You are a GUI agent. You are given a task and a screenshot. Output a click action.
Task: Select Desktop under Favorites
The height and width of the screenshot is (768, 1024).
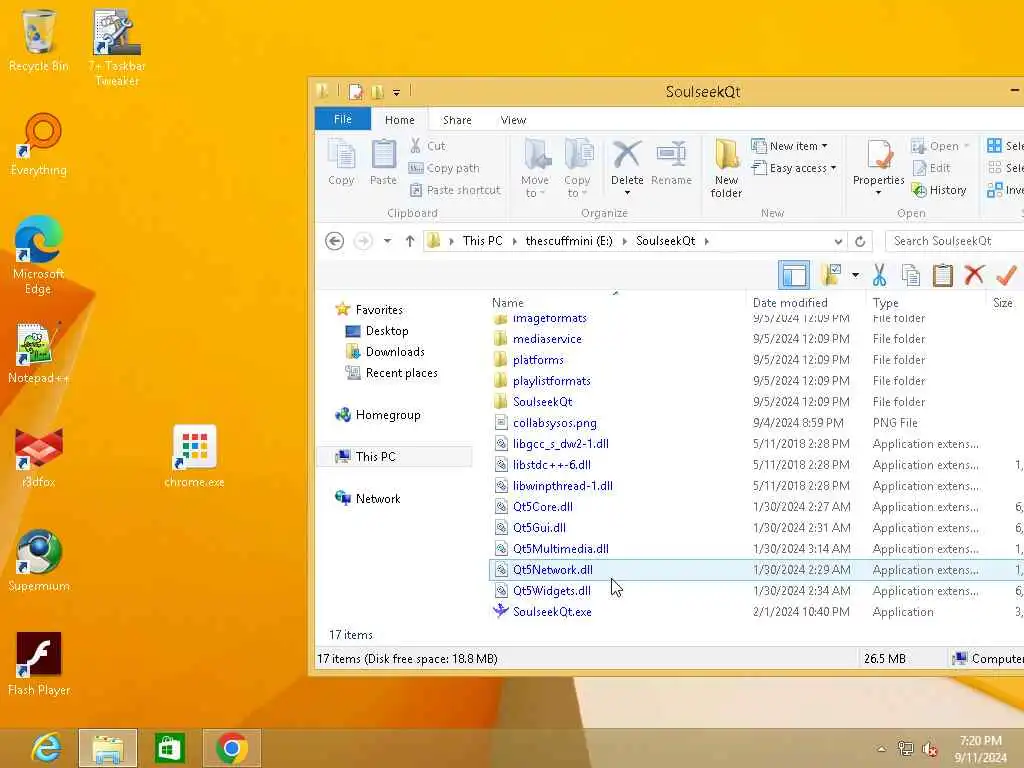[387, 331]
